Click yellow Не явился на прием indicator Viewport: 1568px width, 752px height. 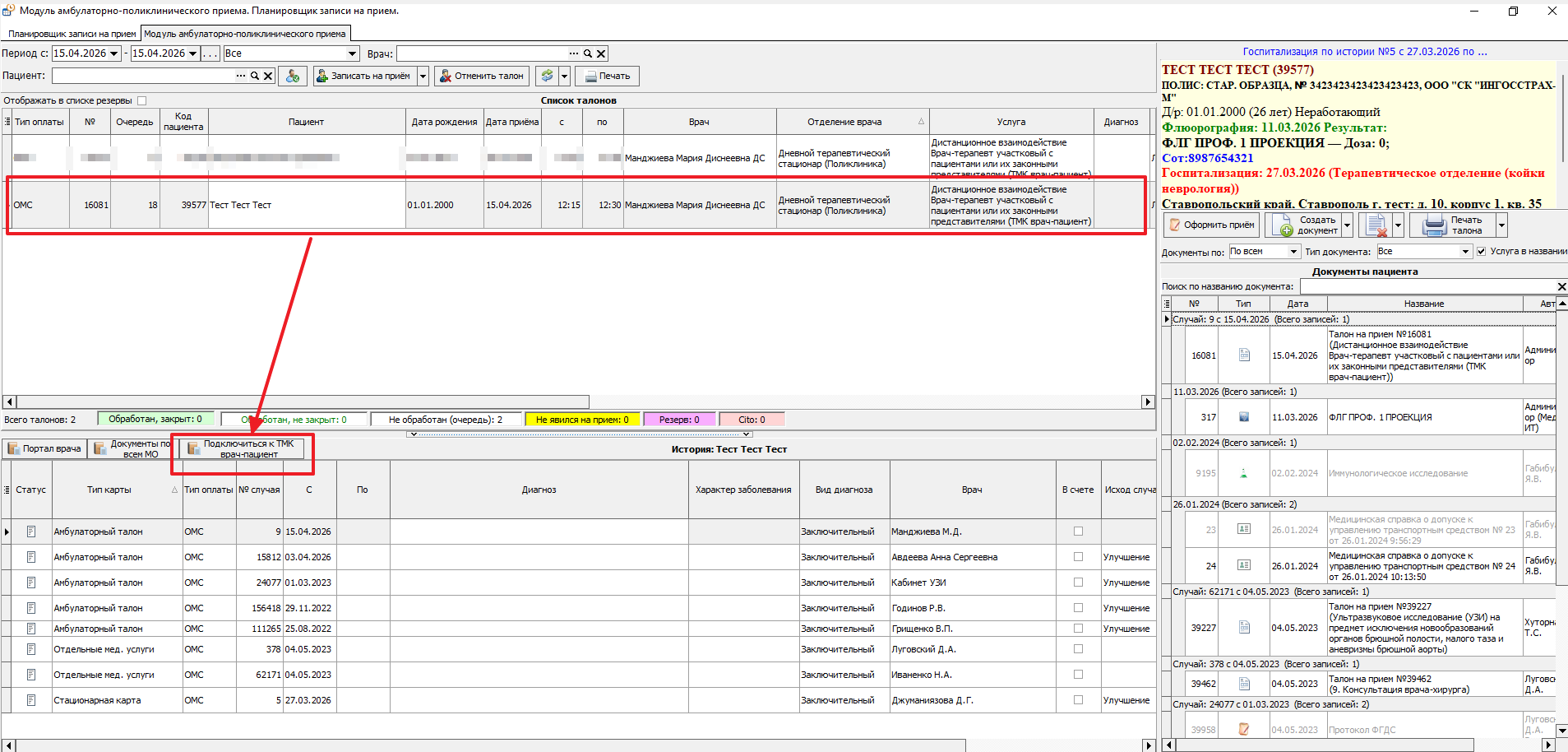pos(581,420)
